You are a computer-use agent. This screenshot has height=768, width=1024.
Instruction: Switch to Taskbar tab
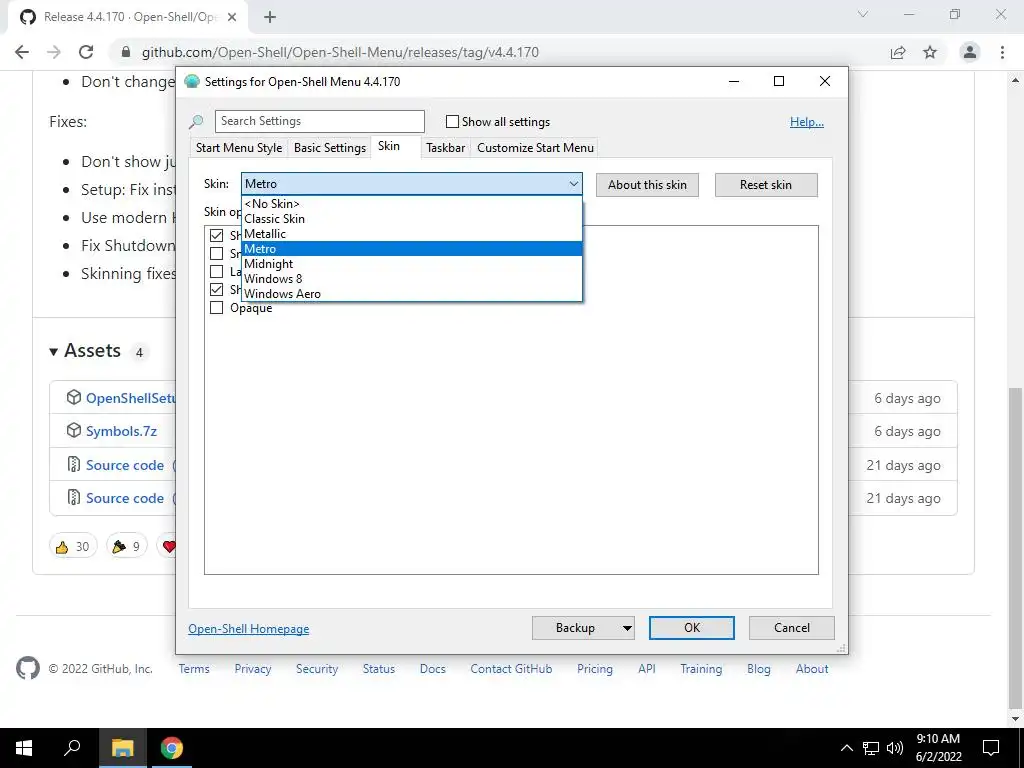click(445, 148)
